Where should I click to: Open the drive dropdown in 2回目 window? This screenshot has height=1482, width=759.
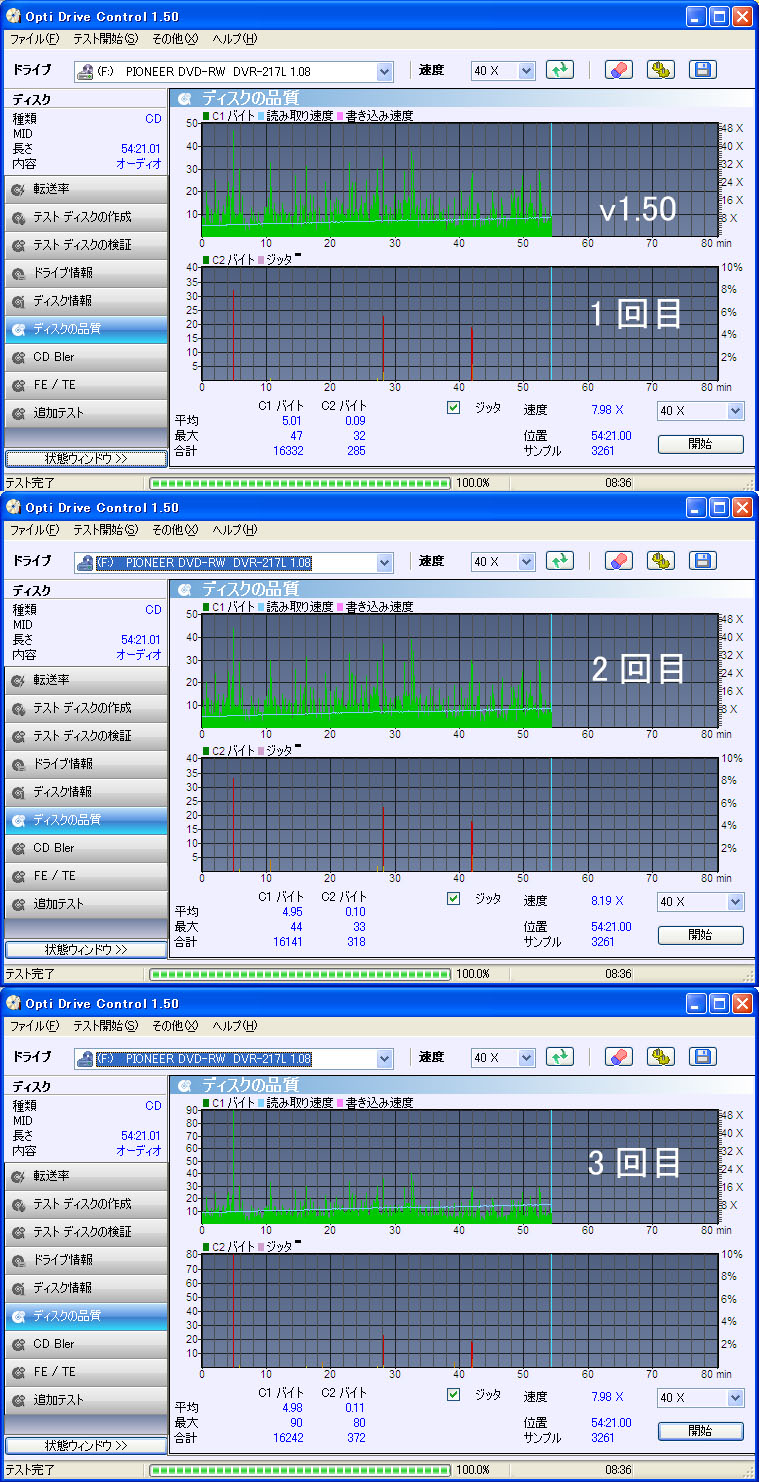(x=384, y=563)
